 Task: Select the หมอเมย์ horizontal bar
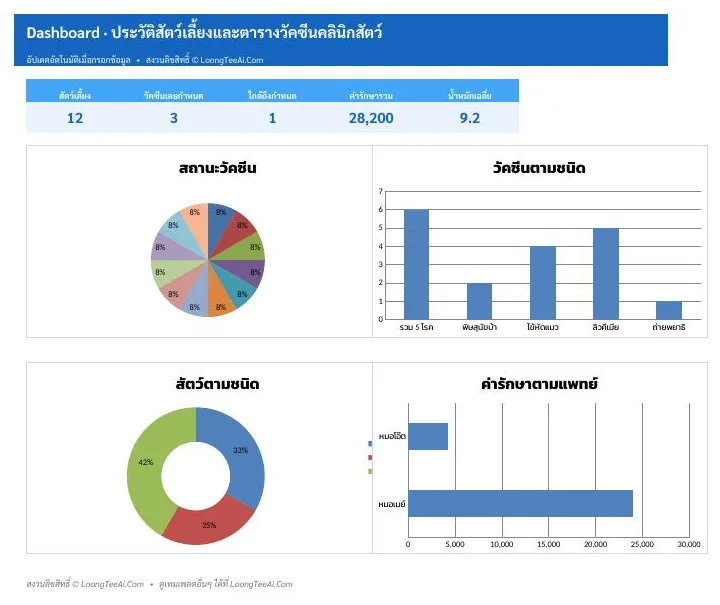click(520, 503)
